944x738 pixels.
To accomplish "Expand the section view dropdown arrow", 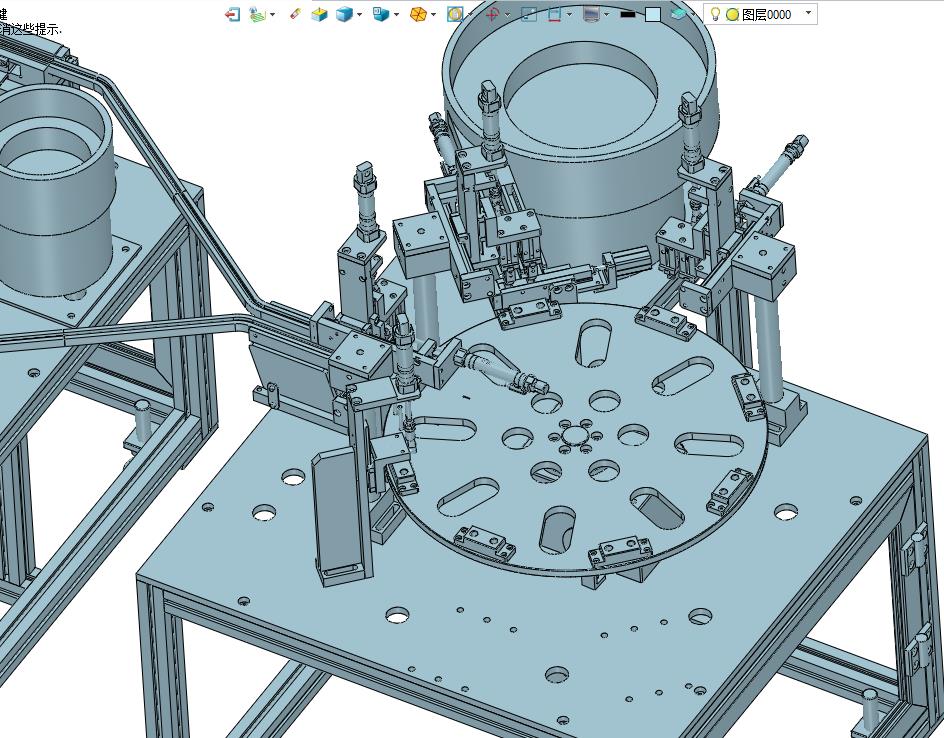I will [x=570, y=14].
